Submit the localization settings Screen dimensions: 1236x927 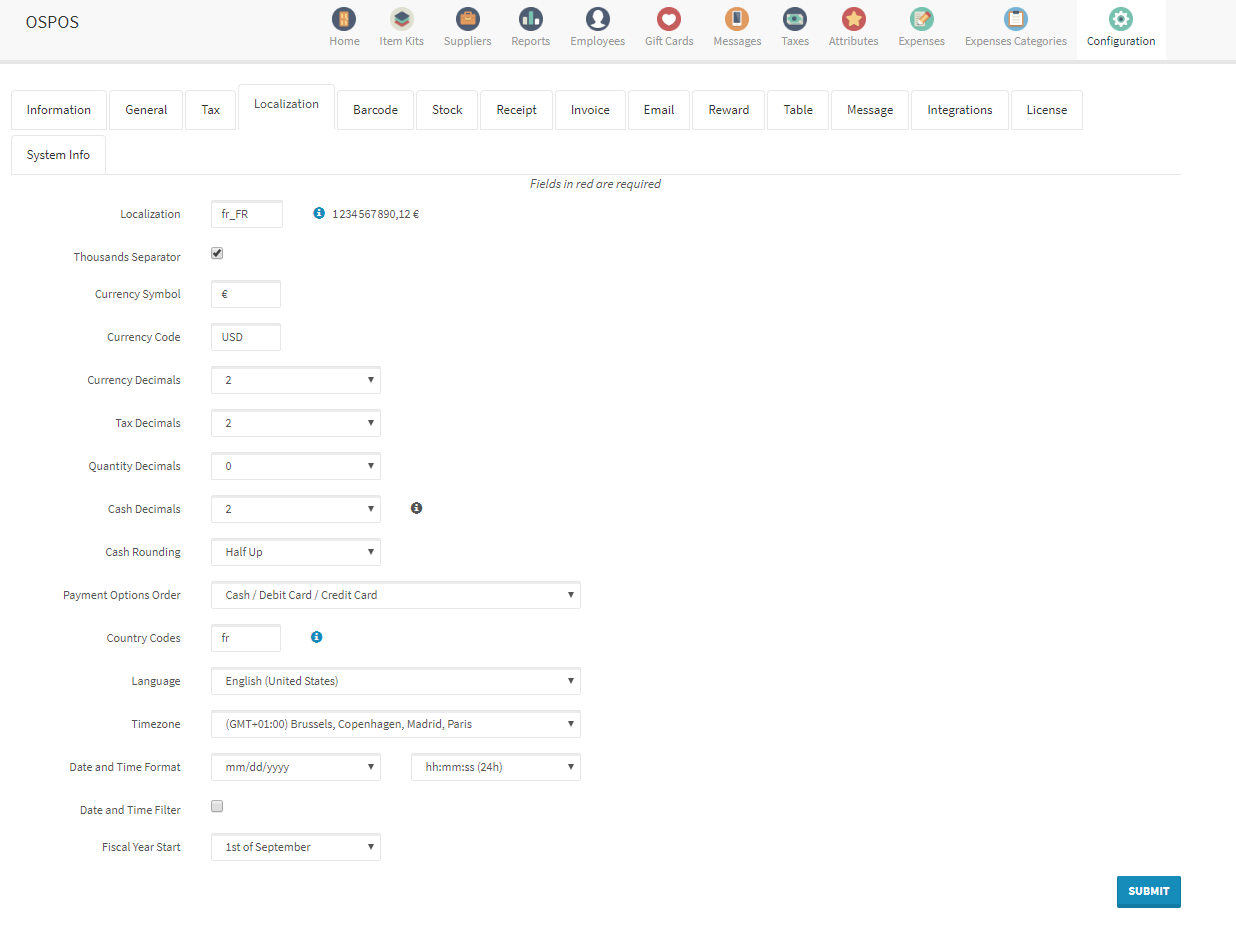1148,891
